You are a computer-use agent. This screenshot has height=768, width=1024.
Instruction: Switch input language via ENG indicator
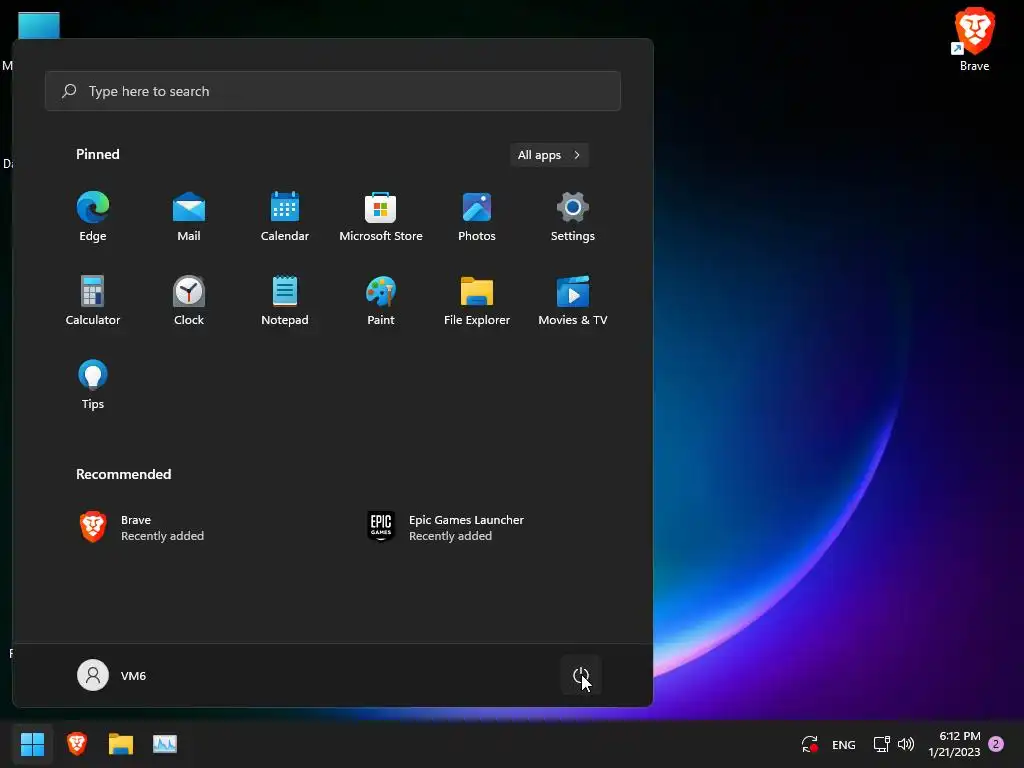pos(844,744)
